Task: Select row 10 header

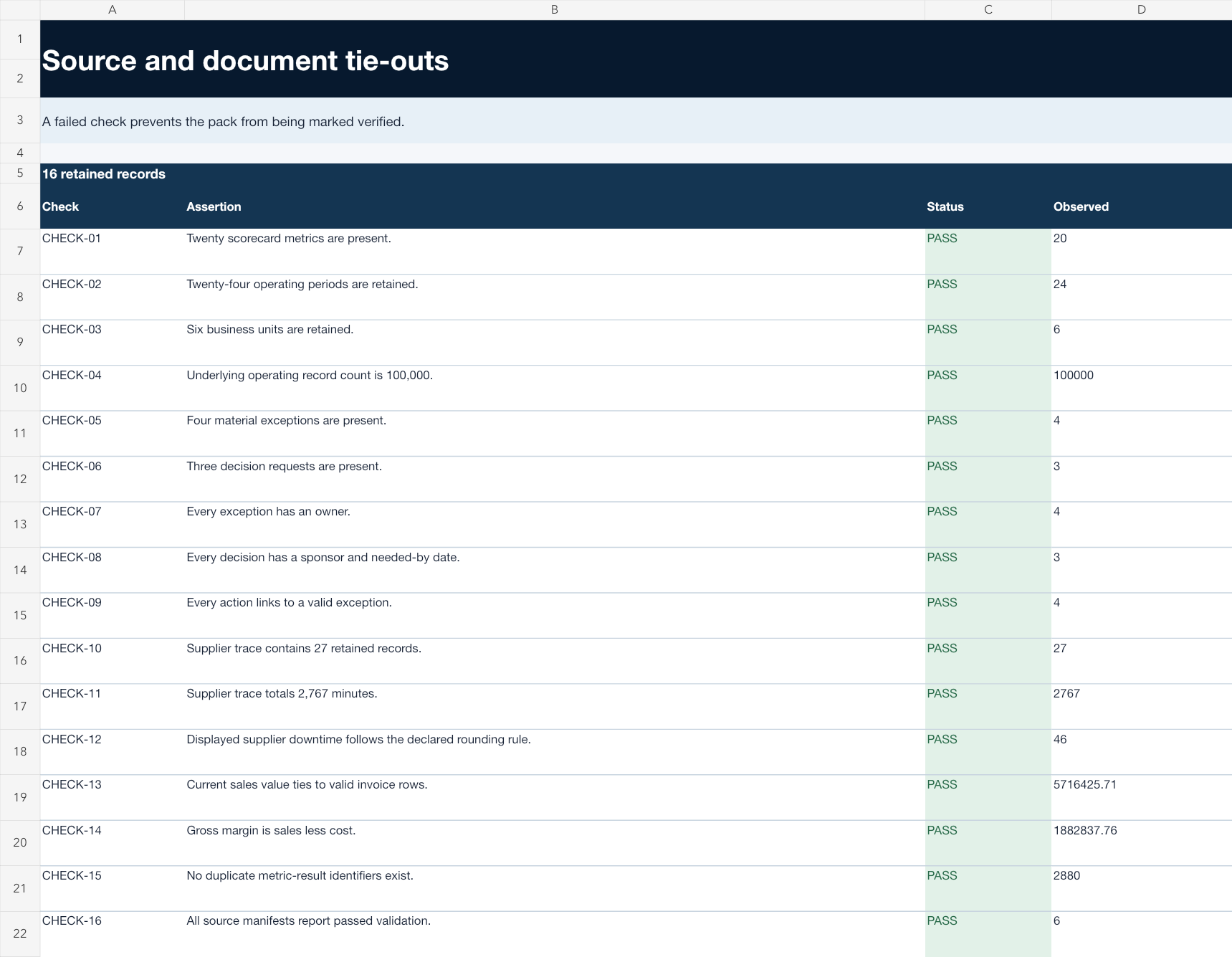Action: click(20, 388)
